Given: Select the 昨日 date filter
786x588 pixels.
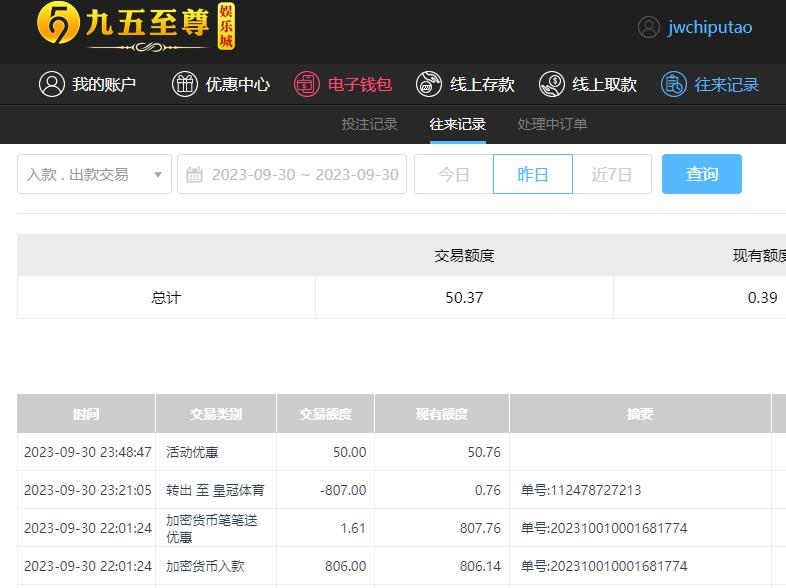Looking at the screenshot, I should coord(533,174).
